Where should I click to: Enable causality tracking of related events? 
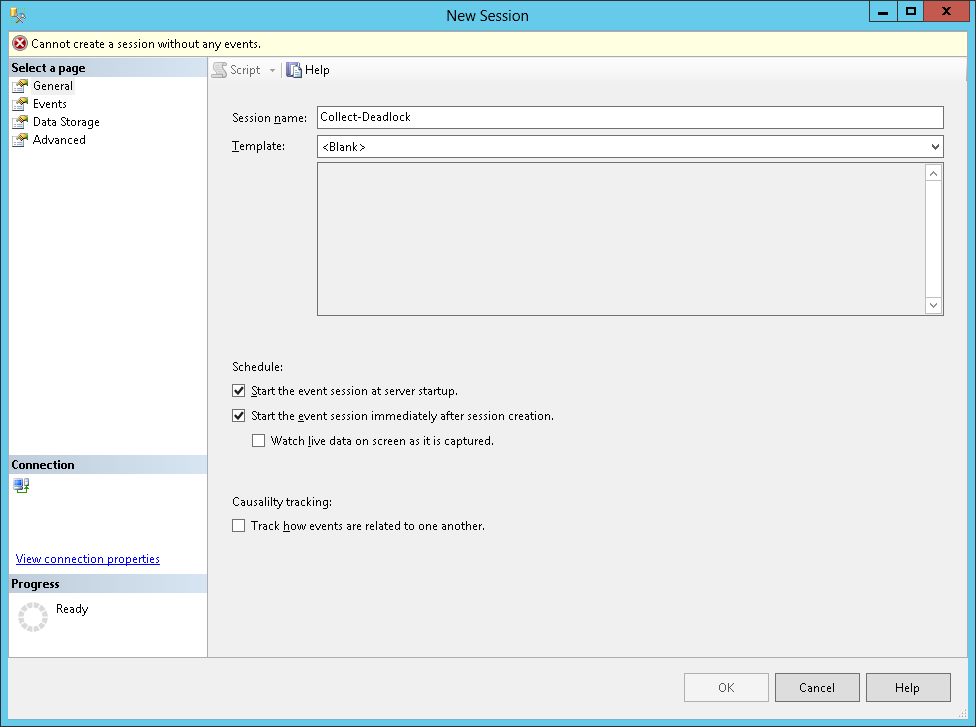coord(238,525)
